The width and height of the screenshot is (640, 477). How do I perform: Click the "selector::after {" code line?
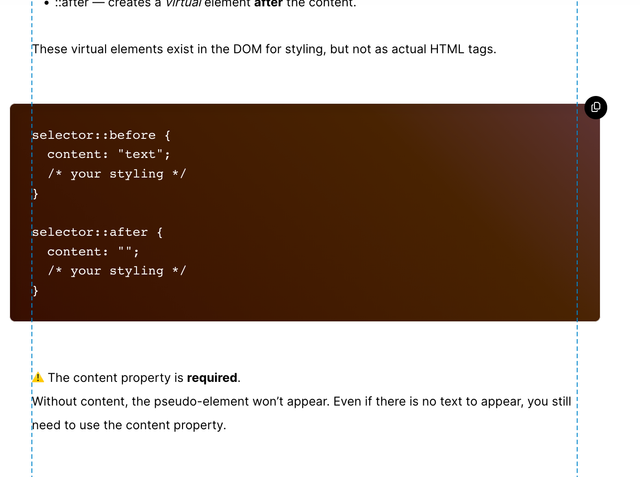98,232
